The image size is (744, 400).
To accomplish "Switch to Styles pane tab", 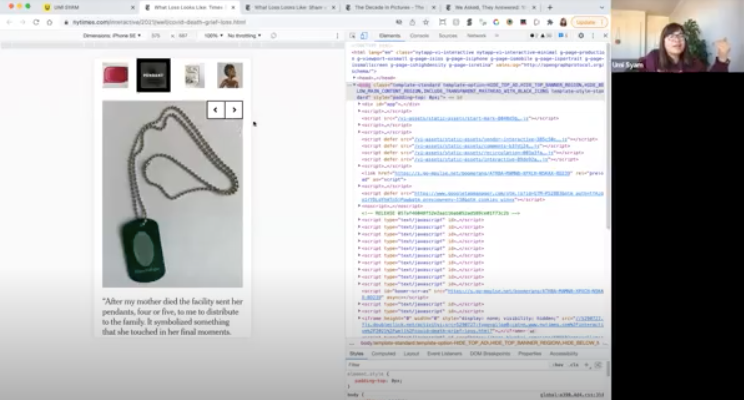I will pos(356,353).
